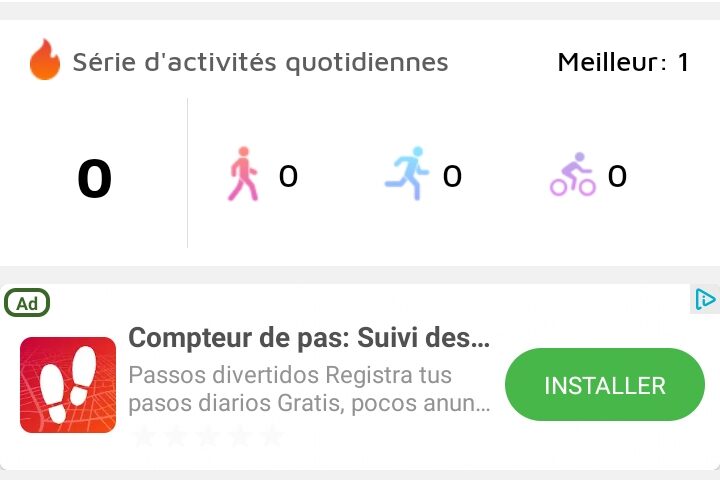Open "Série d'activités quotidiennes" heading
Screen dimensions: 720x480
(x=260, y=62)
